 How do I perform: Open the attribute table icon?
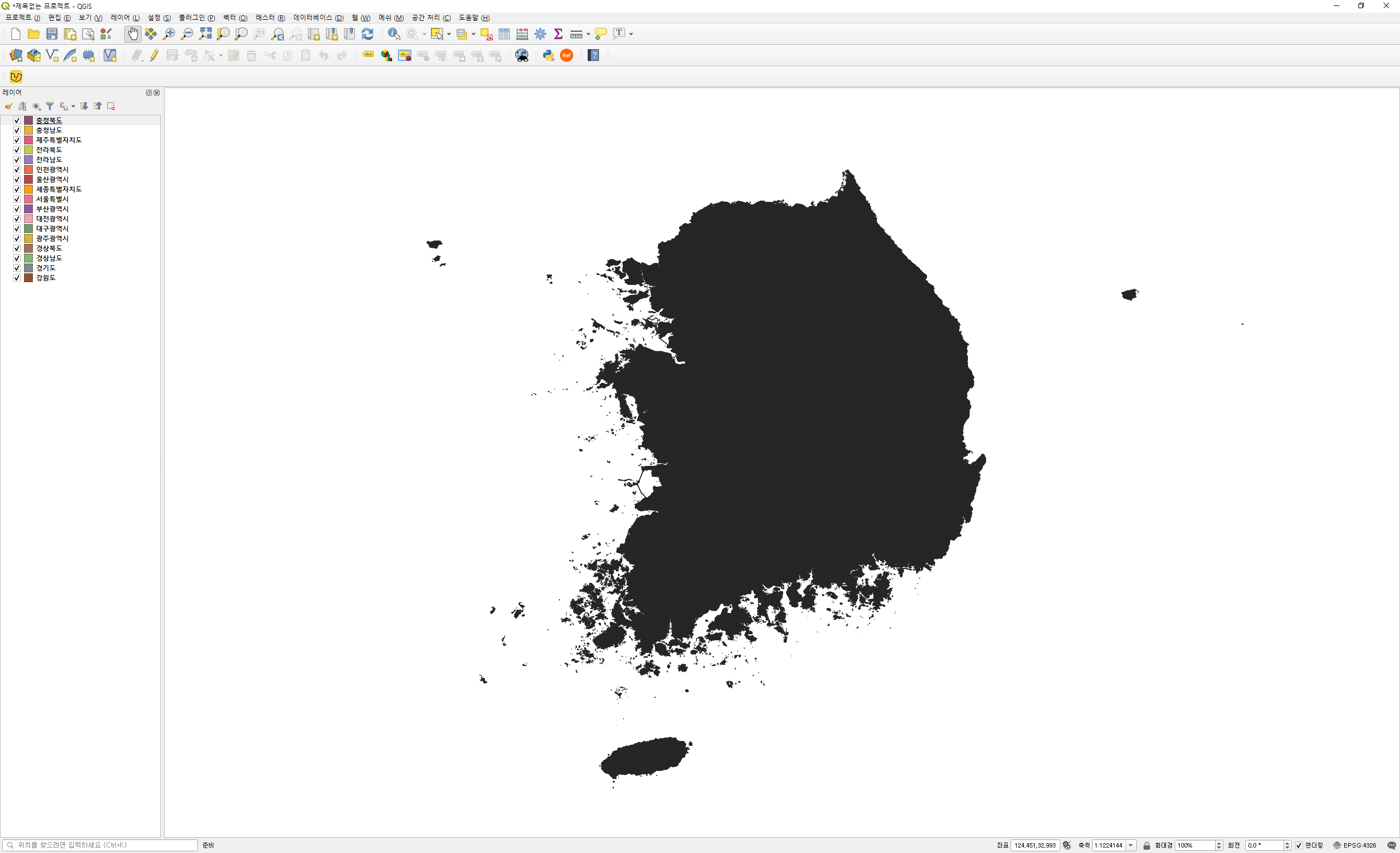(504, 34)
